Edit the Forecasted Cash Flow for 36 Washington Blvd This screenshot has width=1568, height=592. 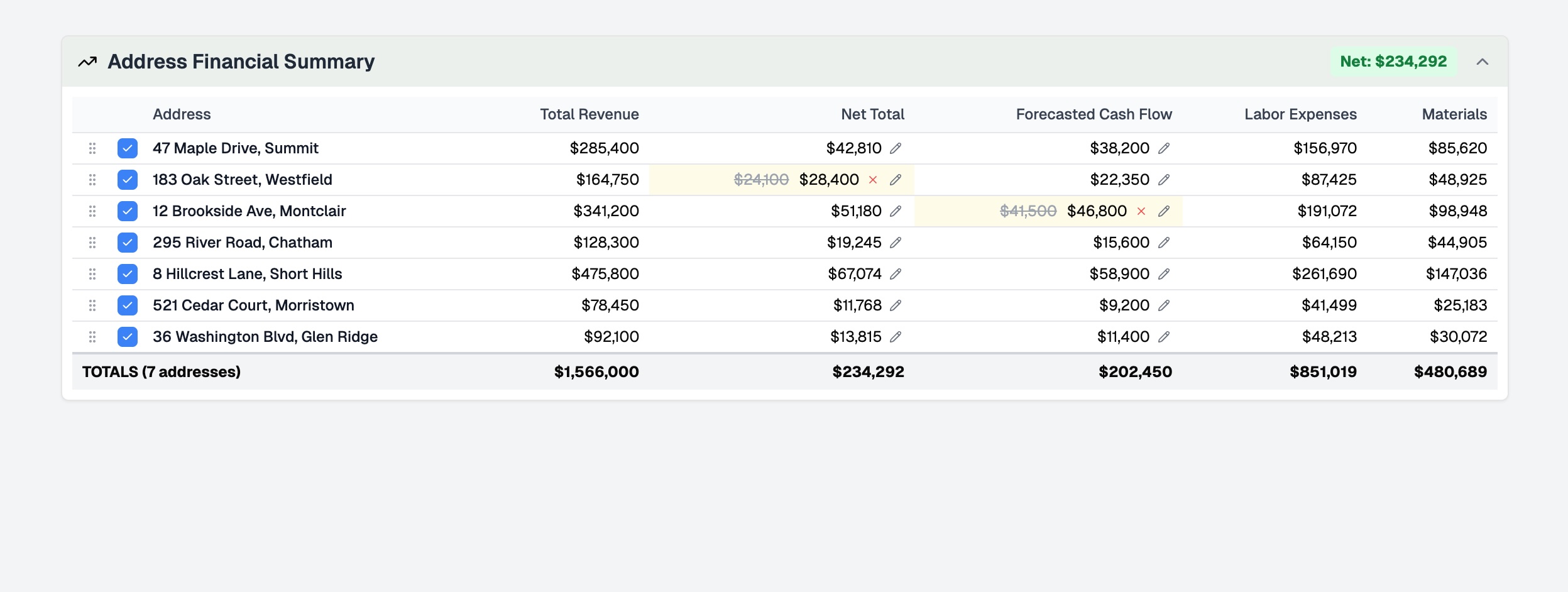[x=1166, y=336]
